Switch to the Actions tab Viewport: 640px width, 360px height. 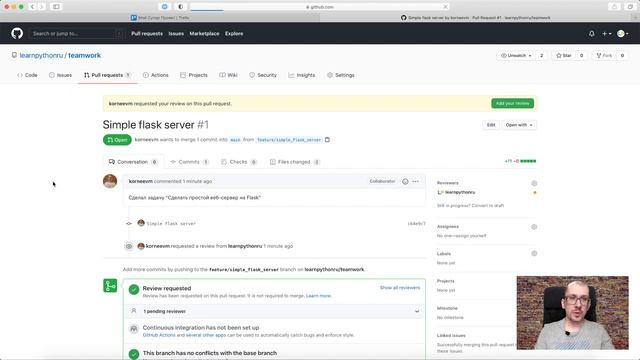156,75
